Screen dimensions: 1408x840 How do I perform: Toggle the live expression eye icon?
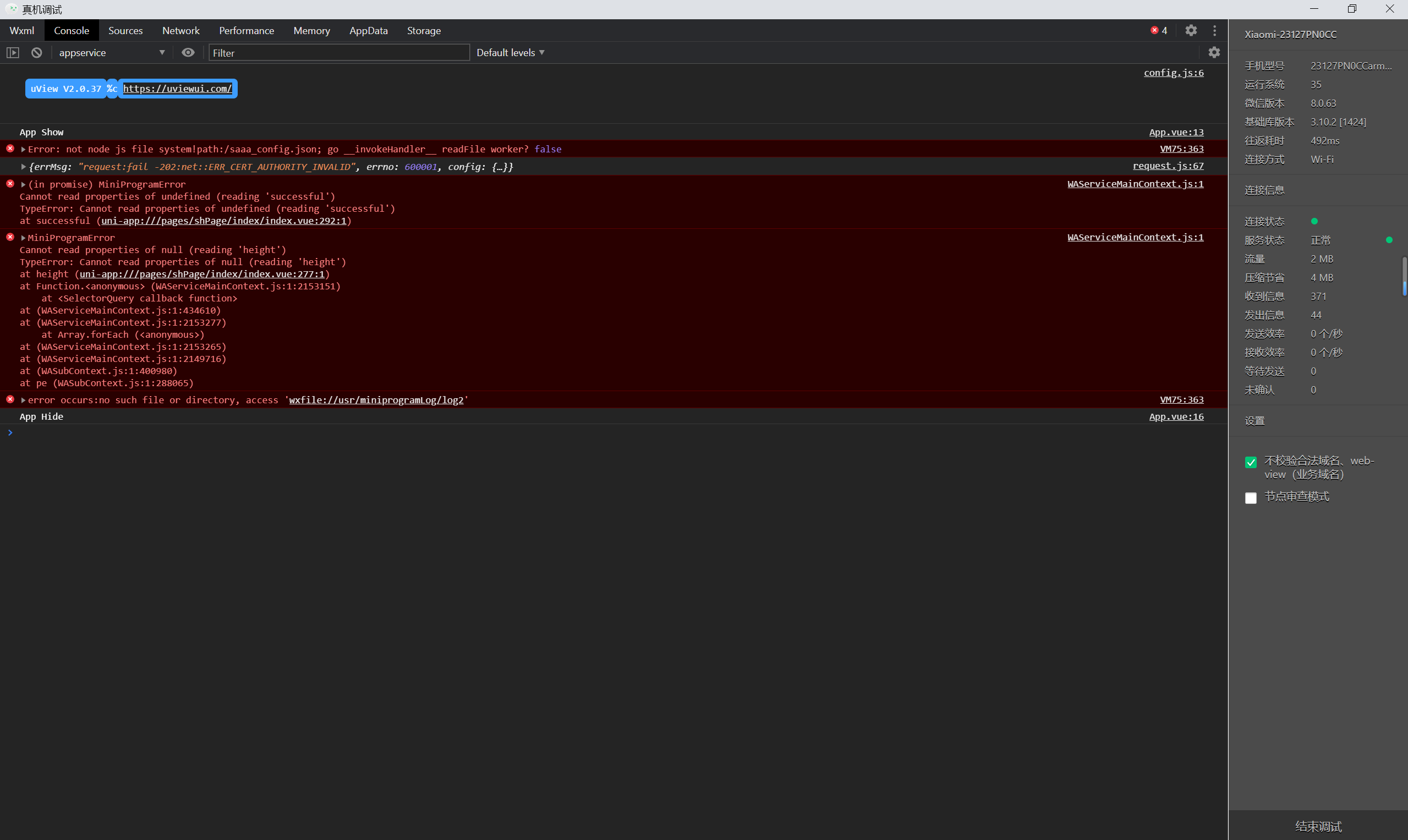click(188, 53)
